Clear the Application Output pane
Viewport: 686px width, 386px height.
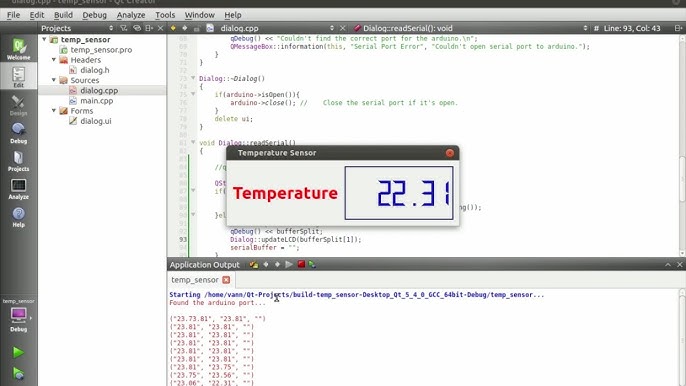coord(253,264)
